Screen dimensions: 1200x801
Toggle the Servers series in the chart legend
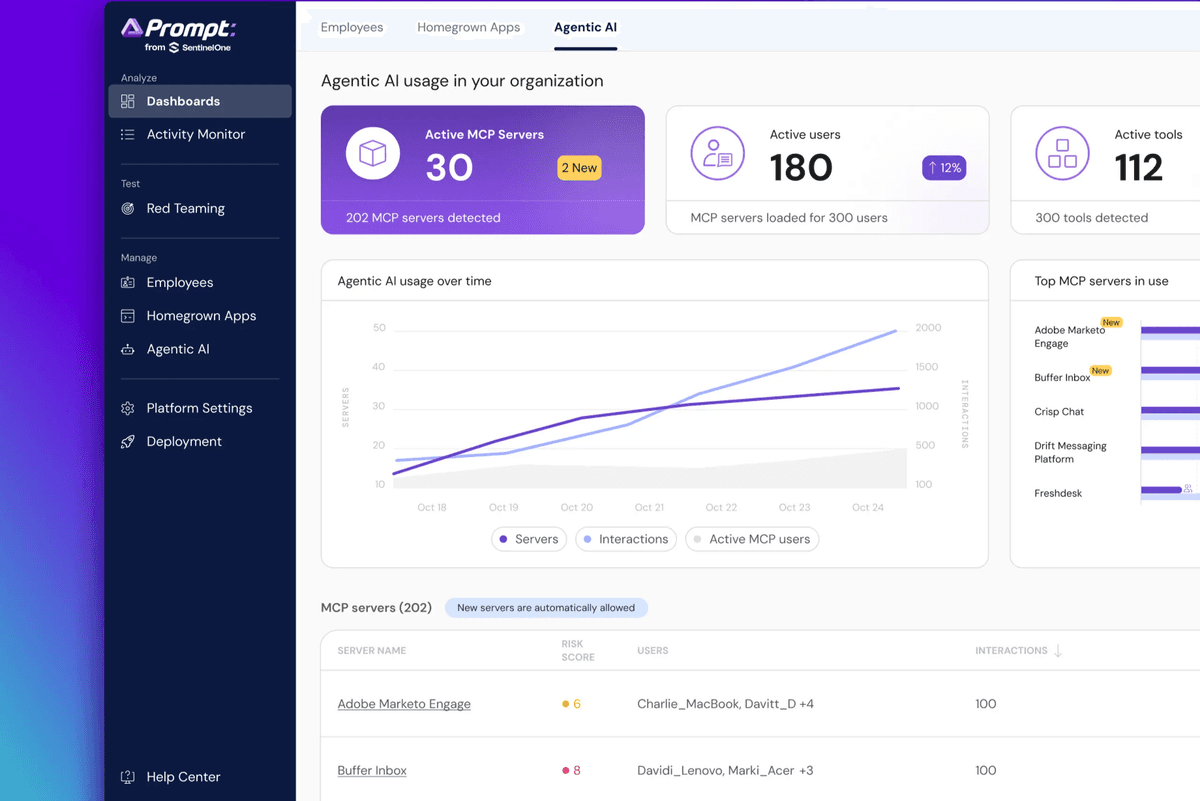coord(529,539)
